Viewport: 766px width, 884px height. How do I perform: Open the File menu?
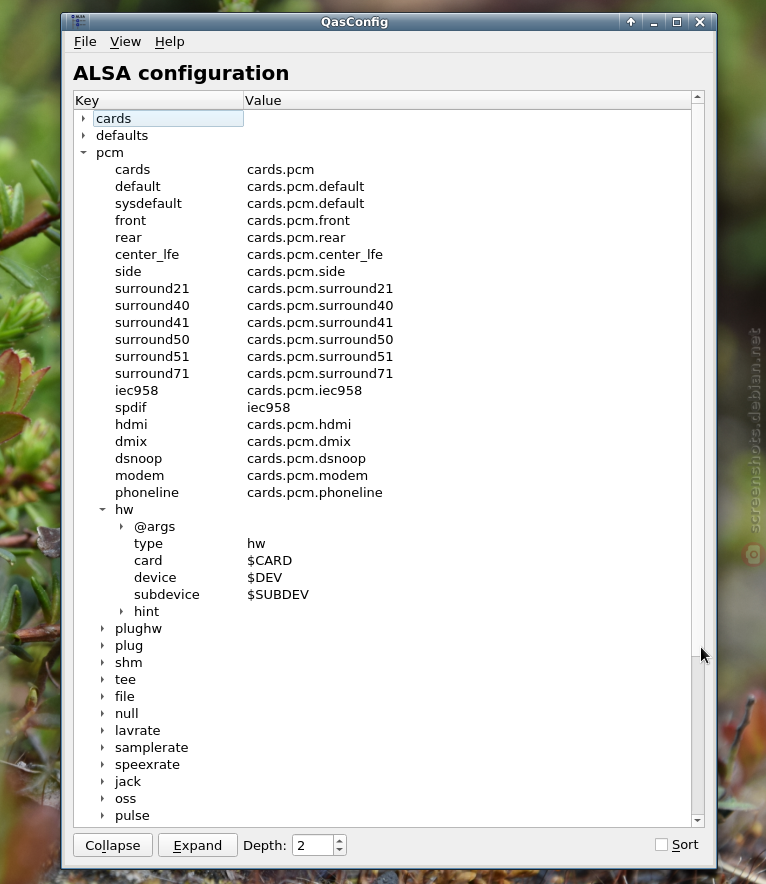85,42
